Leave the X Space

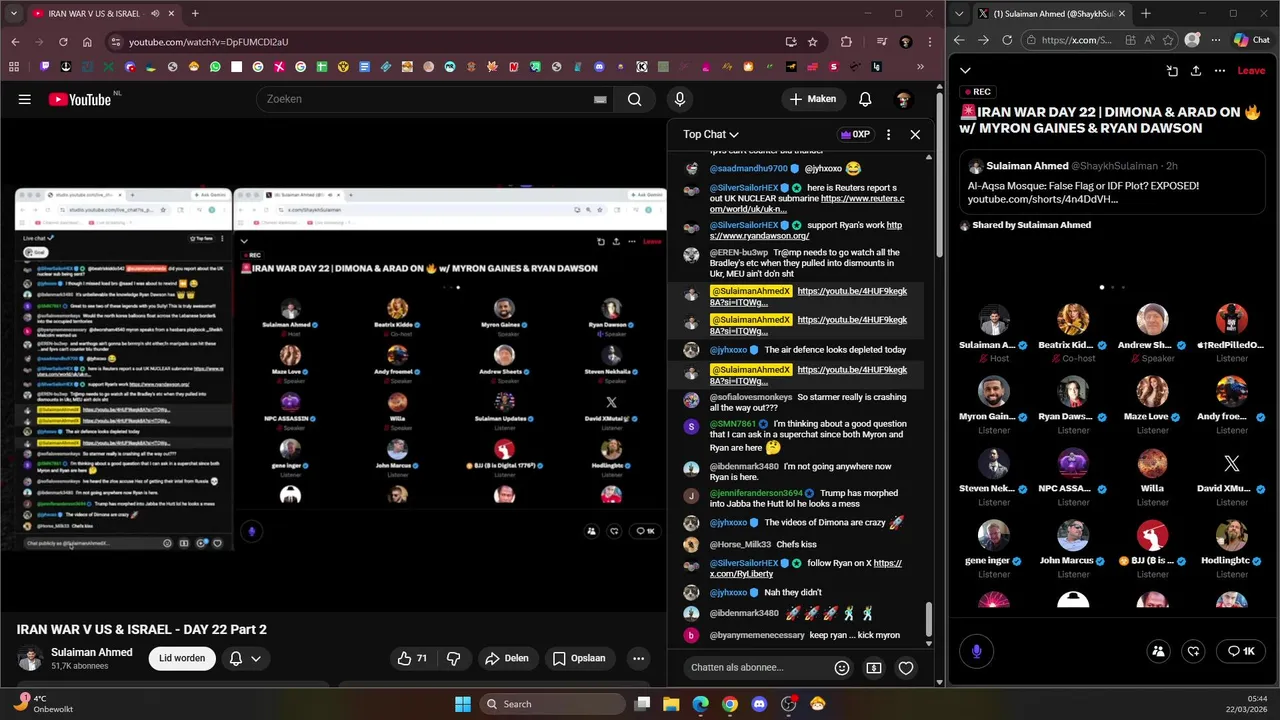tap(1251, 70)
